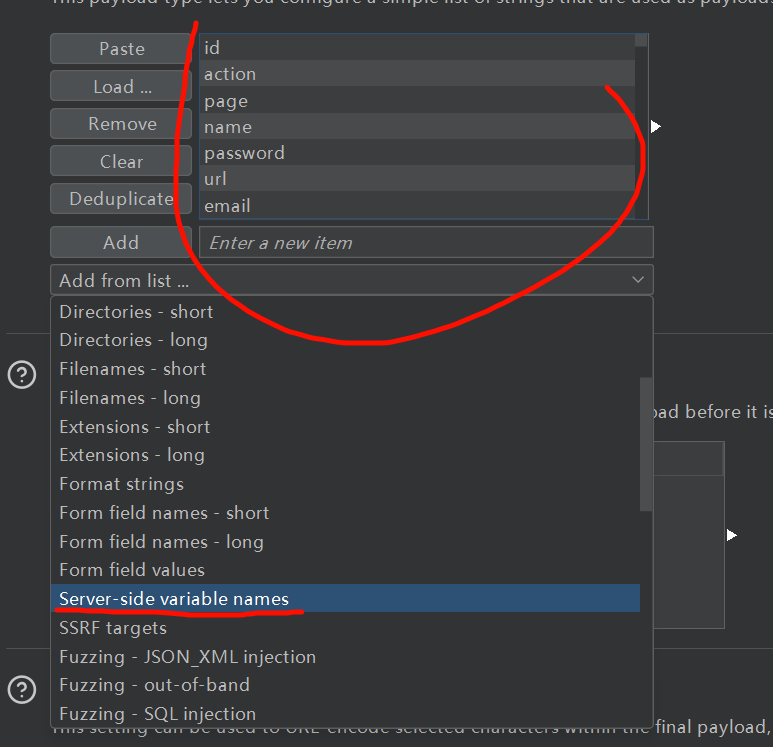The height and width of the screenshot is (747, 773).
Task: Expand the 'Add from list ...' chevron
Action: point(637,280)
